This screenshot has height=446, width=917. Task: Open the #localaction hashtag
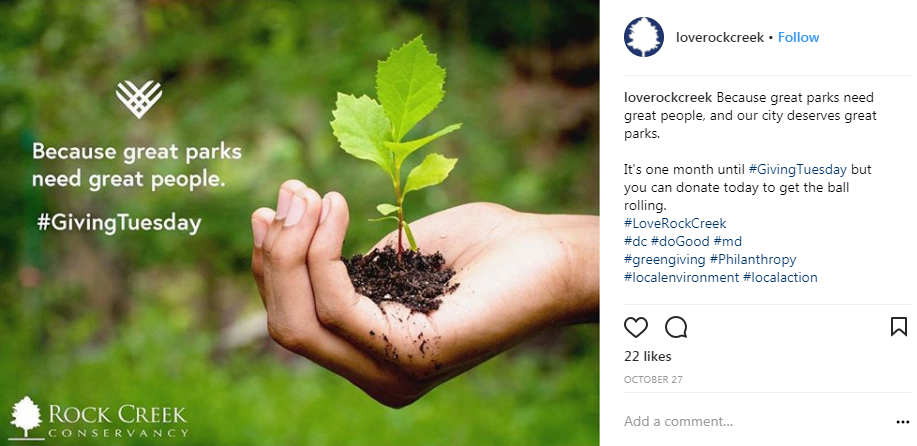coord(780,278)
